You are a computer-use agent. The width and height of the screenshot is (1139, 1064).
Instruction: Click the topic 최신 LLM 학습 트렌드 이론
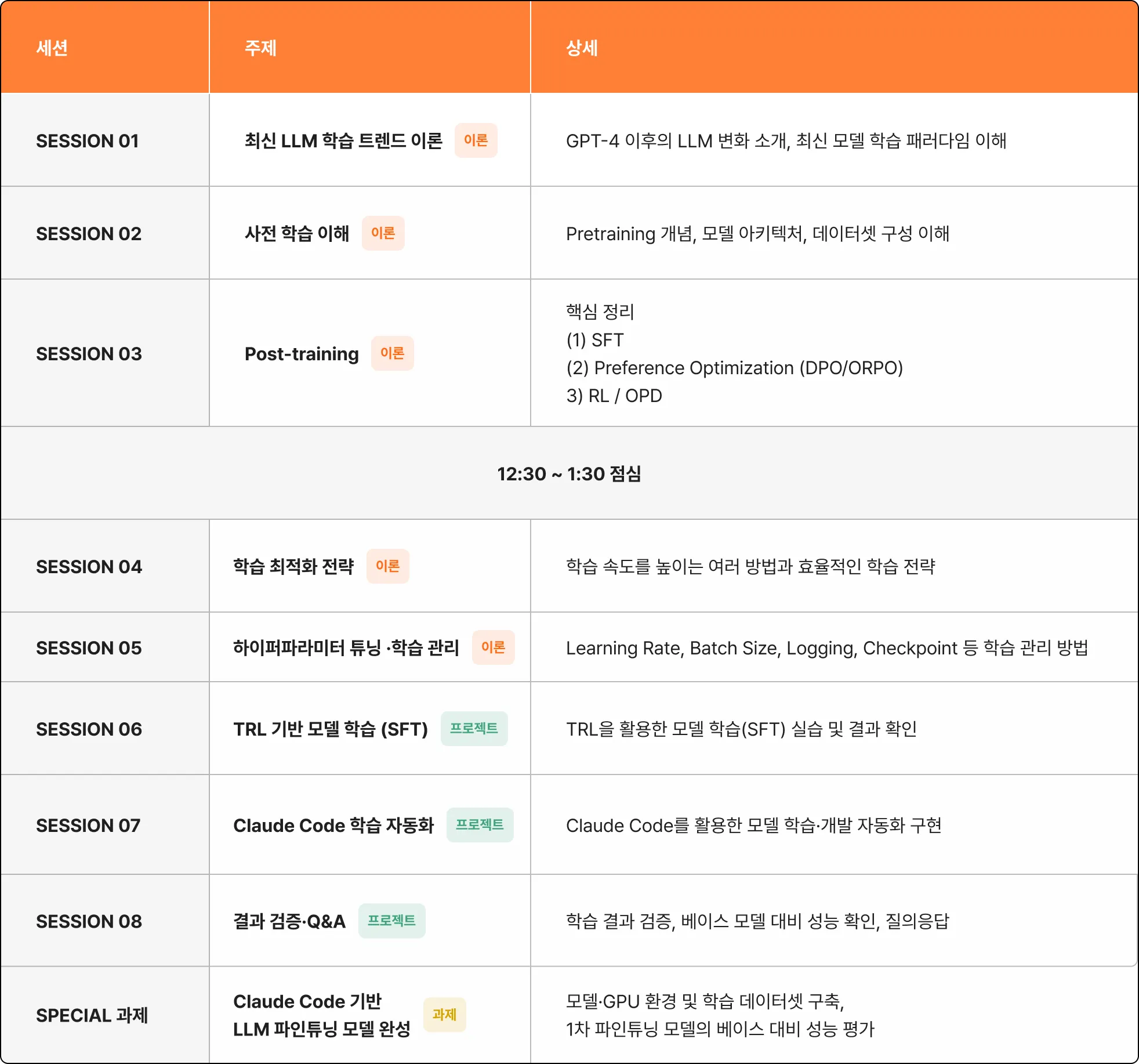343,141
